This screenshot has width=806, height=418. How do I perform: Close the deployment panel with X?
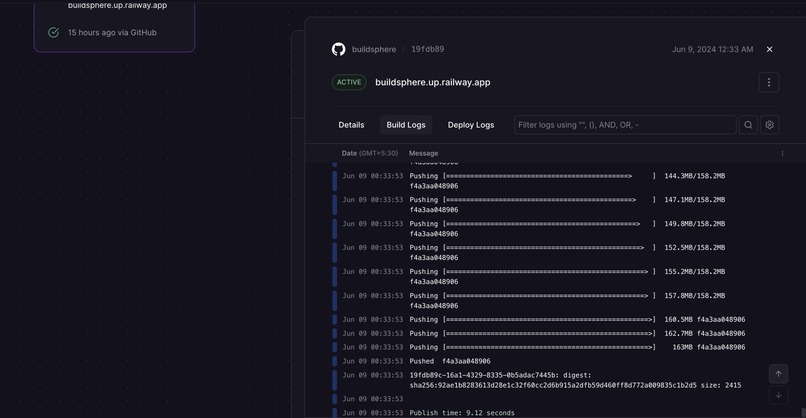tap(770, 49)
